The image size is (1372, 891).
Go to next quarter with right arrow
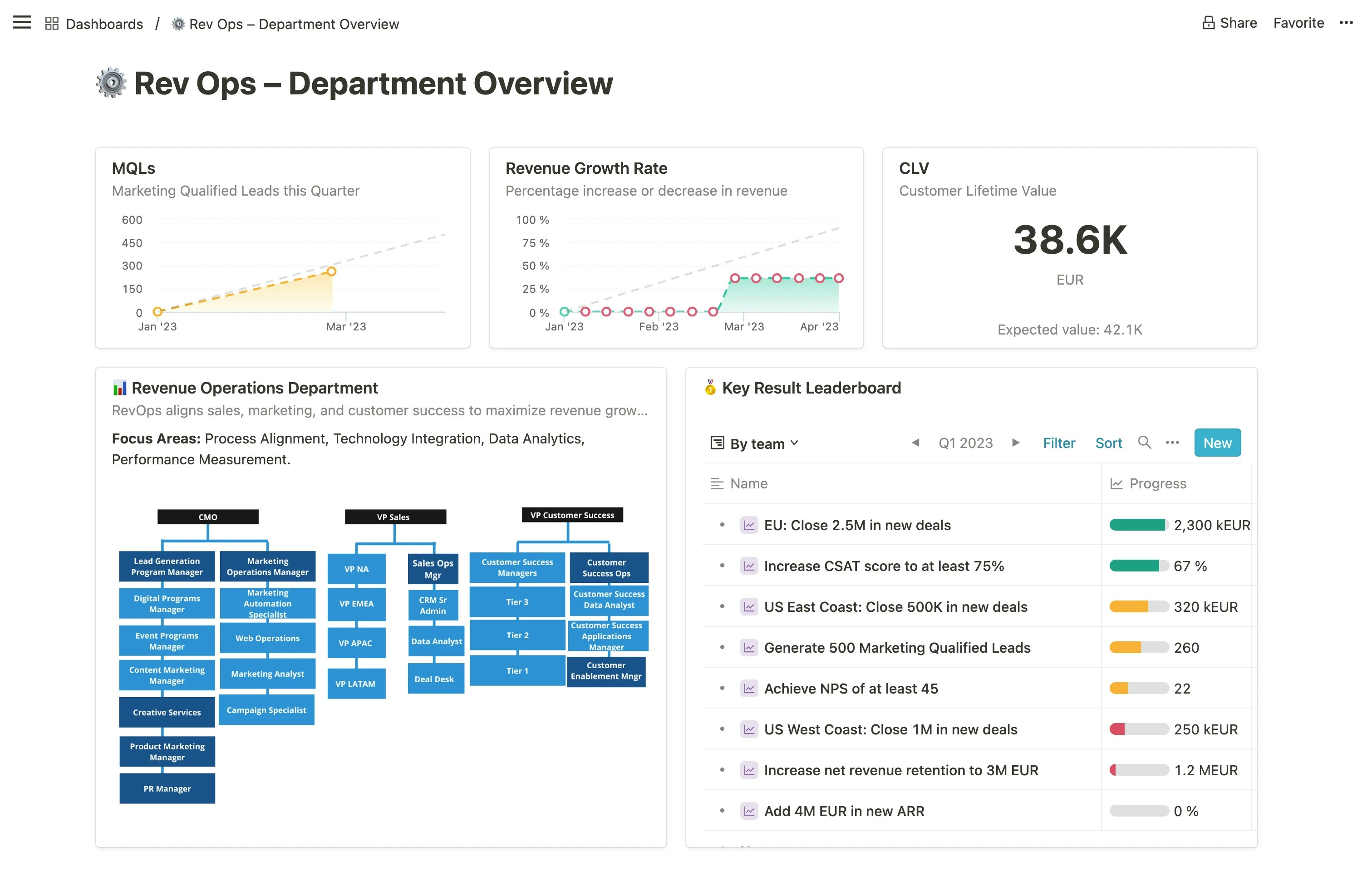point(1015,443)
